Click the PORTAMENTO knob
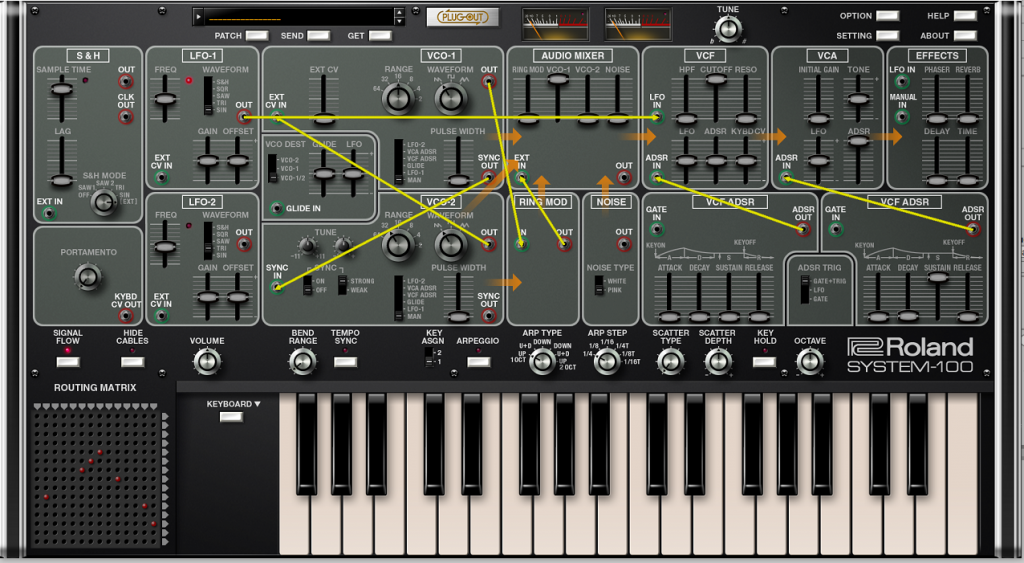 (88, 277)
